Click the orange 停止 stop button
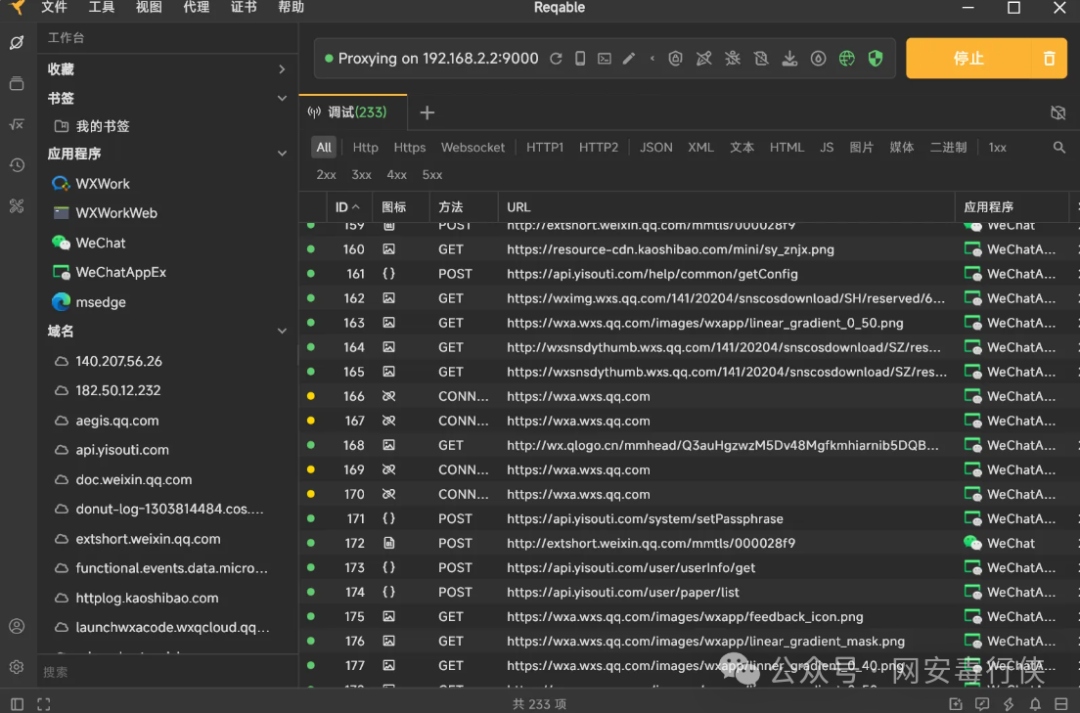The image size is (1080, 713). point(968,59)
